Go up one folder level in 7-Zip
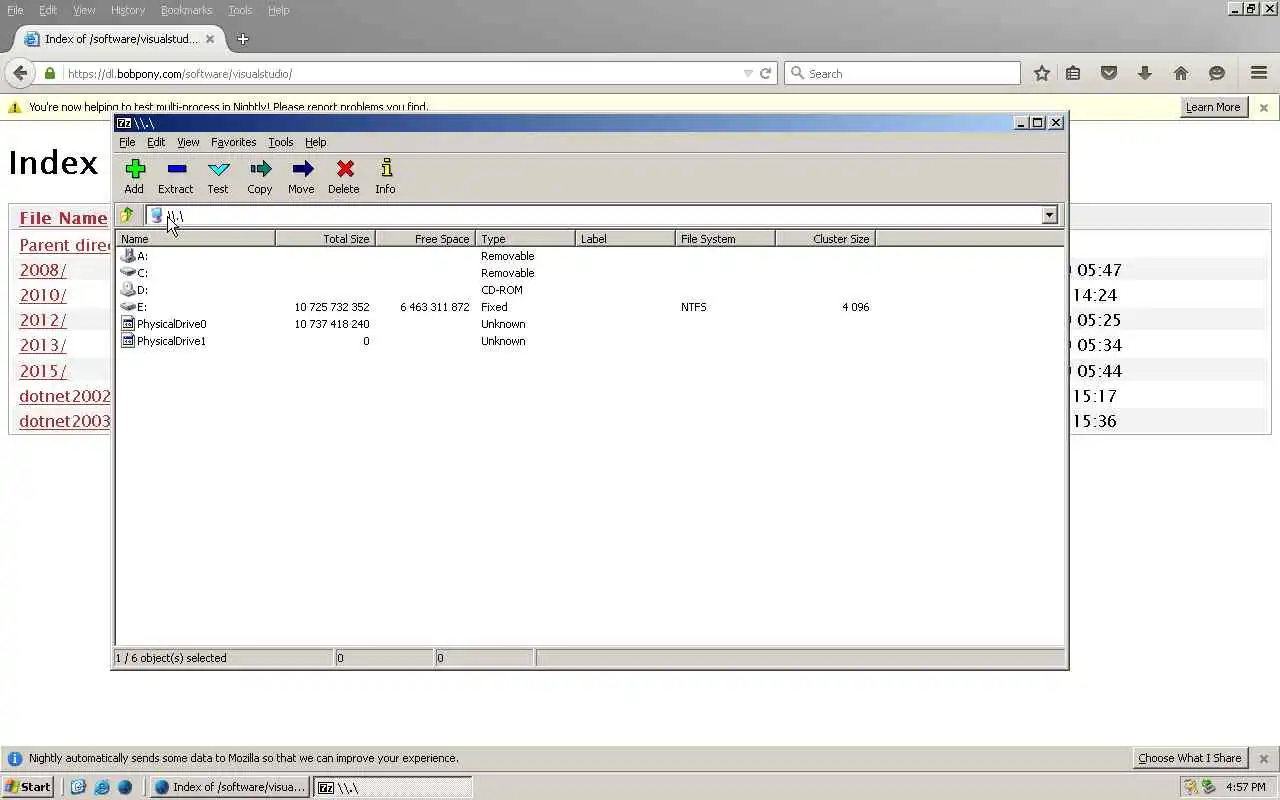The width and height of the screenshot is (1280, 800). point(127,215)
